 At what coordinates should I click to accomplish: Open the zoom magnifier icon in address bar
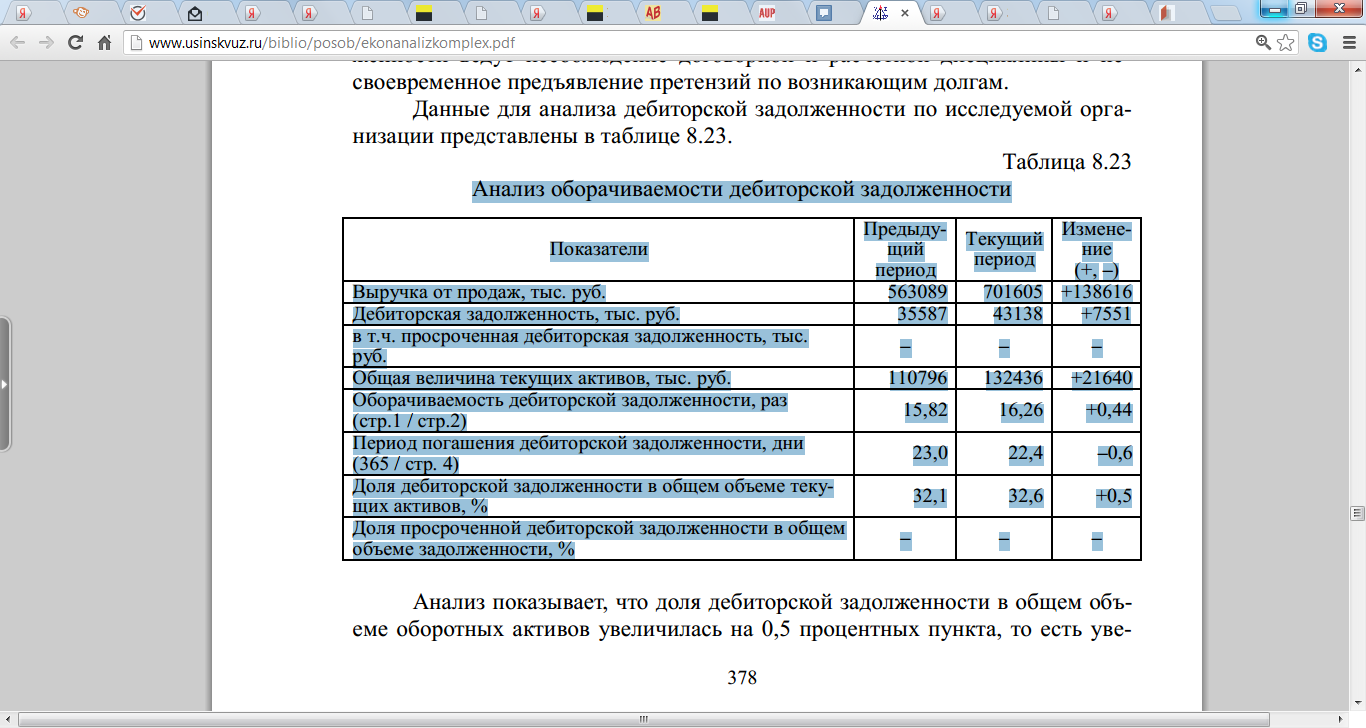pyautogui.click(x=1264, y=43)
